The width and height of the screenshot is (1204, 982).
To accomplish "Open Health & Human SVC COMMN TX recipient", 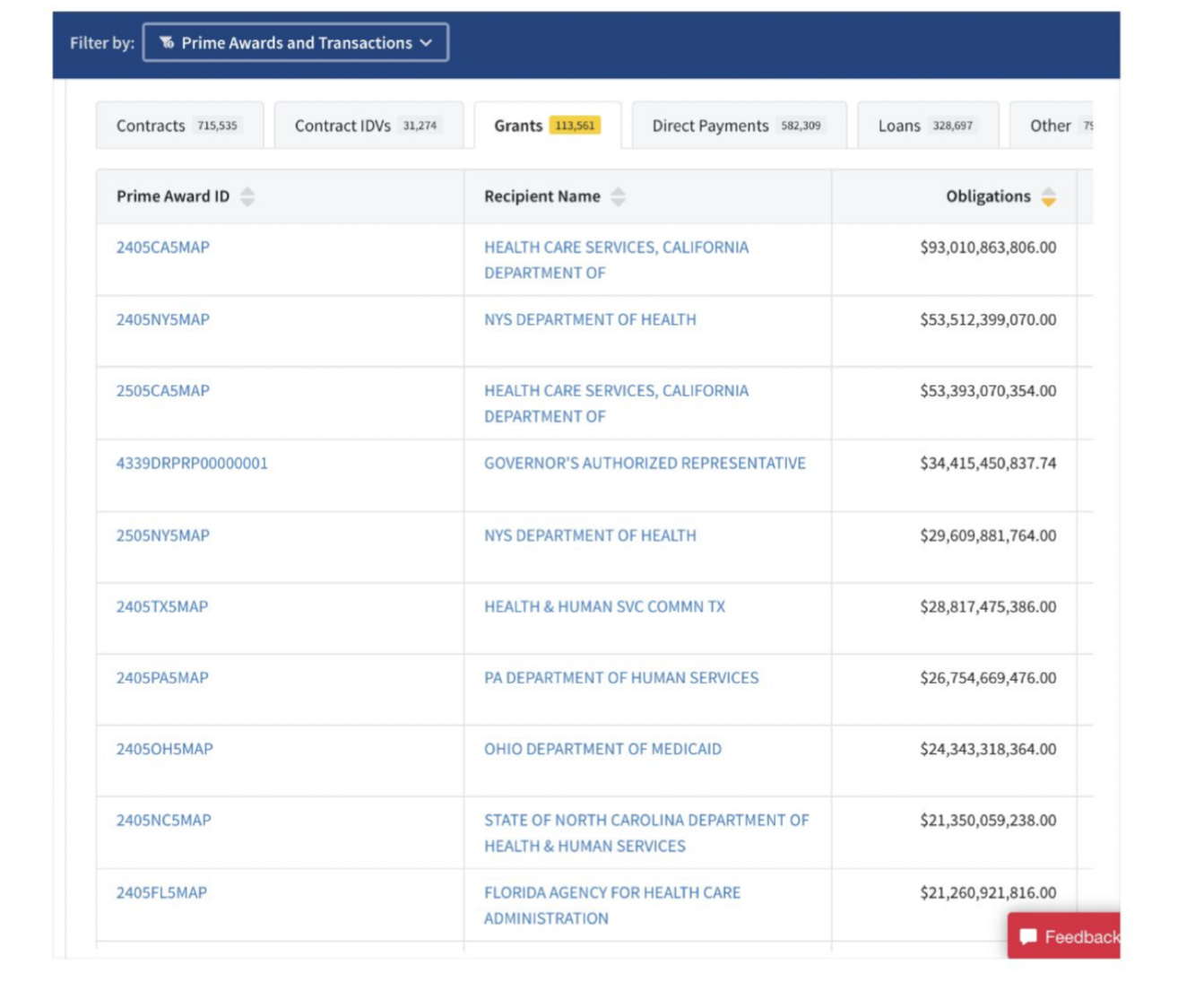I will [605, 607].
